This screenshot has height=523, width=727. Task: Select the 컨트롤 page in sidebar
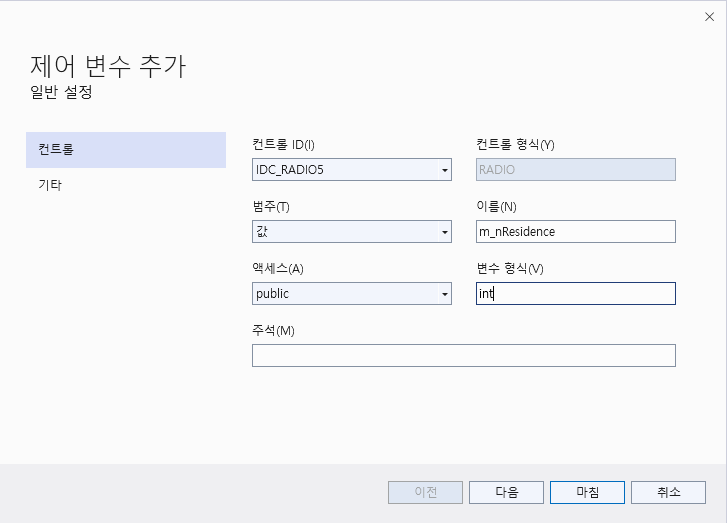(x=126, y=150)
